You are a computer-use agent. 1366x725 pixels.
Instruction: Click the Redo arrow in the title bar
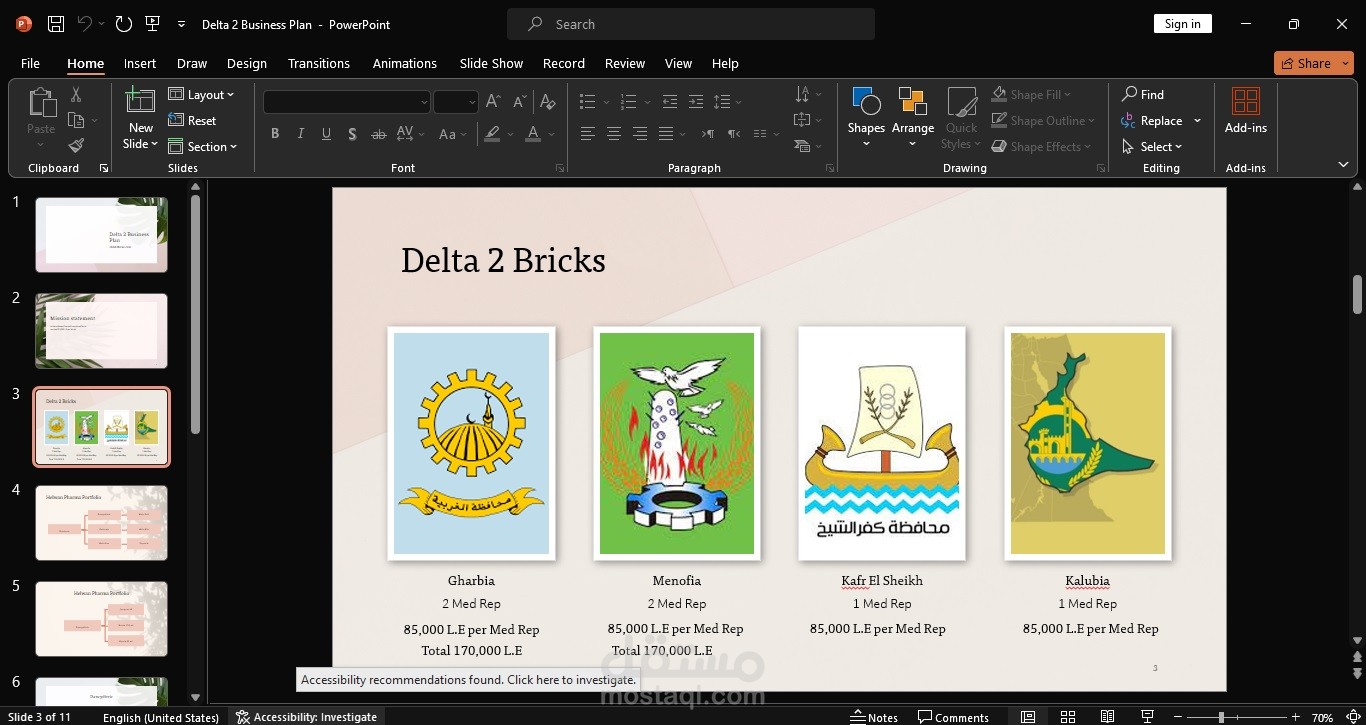123,24
